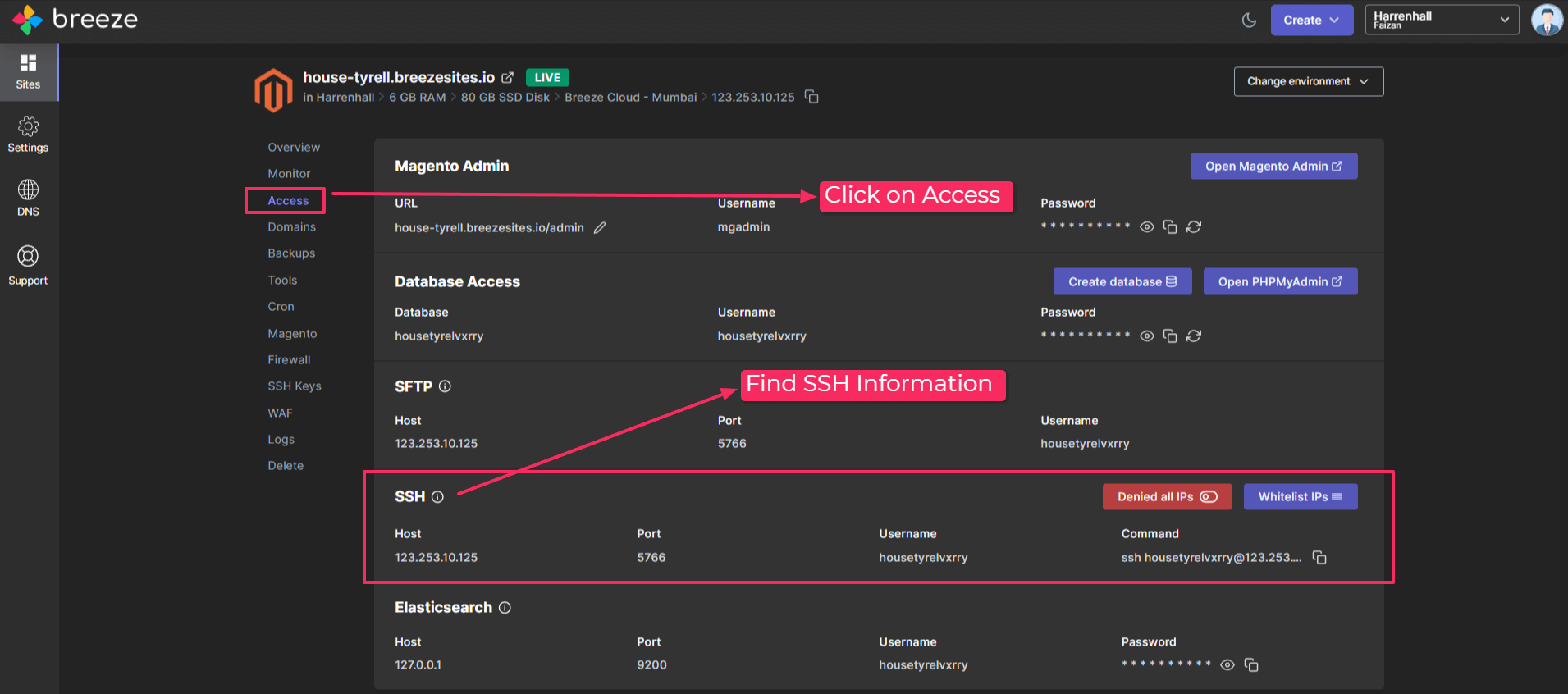Select SSH host 123.253.10.125
Viewport: 1568px width, 694px height.
coord(436,558)
